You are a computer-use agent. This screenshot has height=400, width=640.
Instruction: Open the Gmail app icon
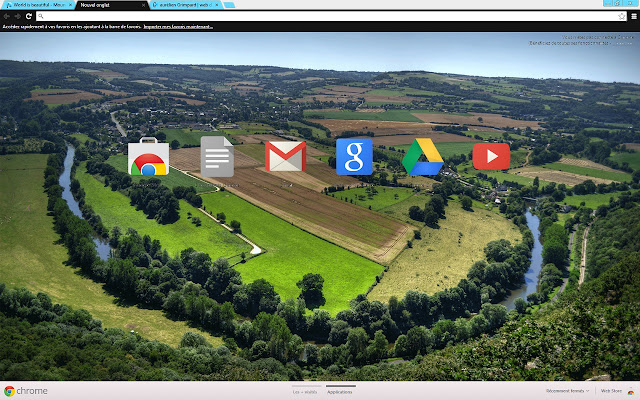286,156
